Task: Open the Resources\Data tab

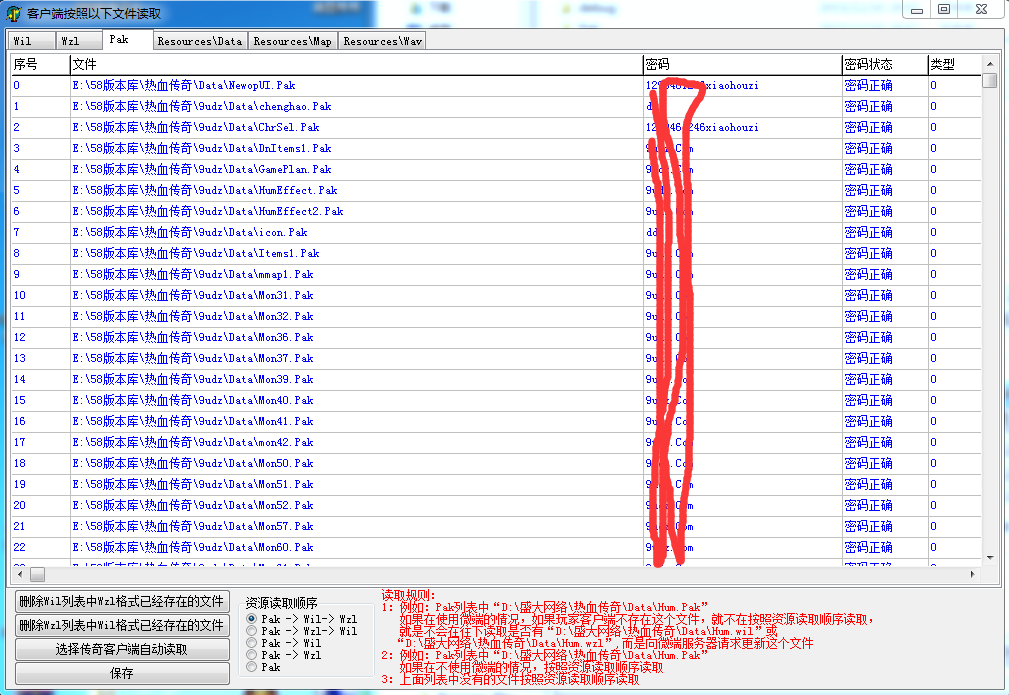Action: [200, 41]
